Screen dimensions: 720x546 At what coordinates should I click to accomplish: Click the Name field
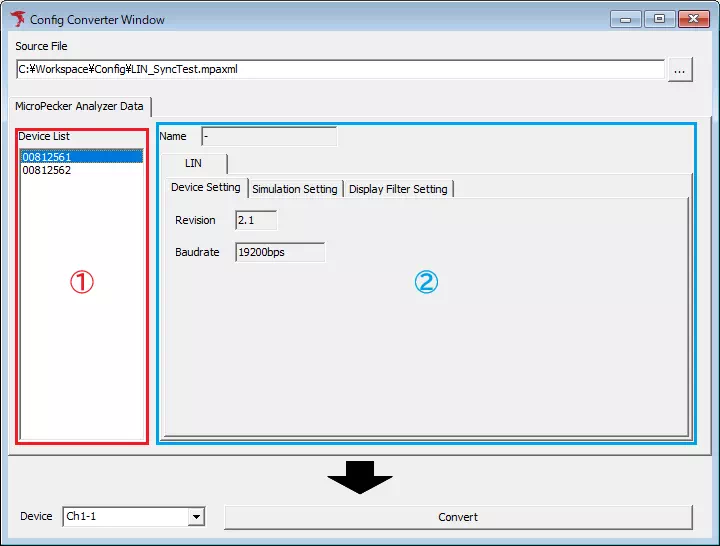[x=269, y=136]
